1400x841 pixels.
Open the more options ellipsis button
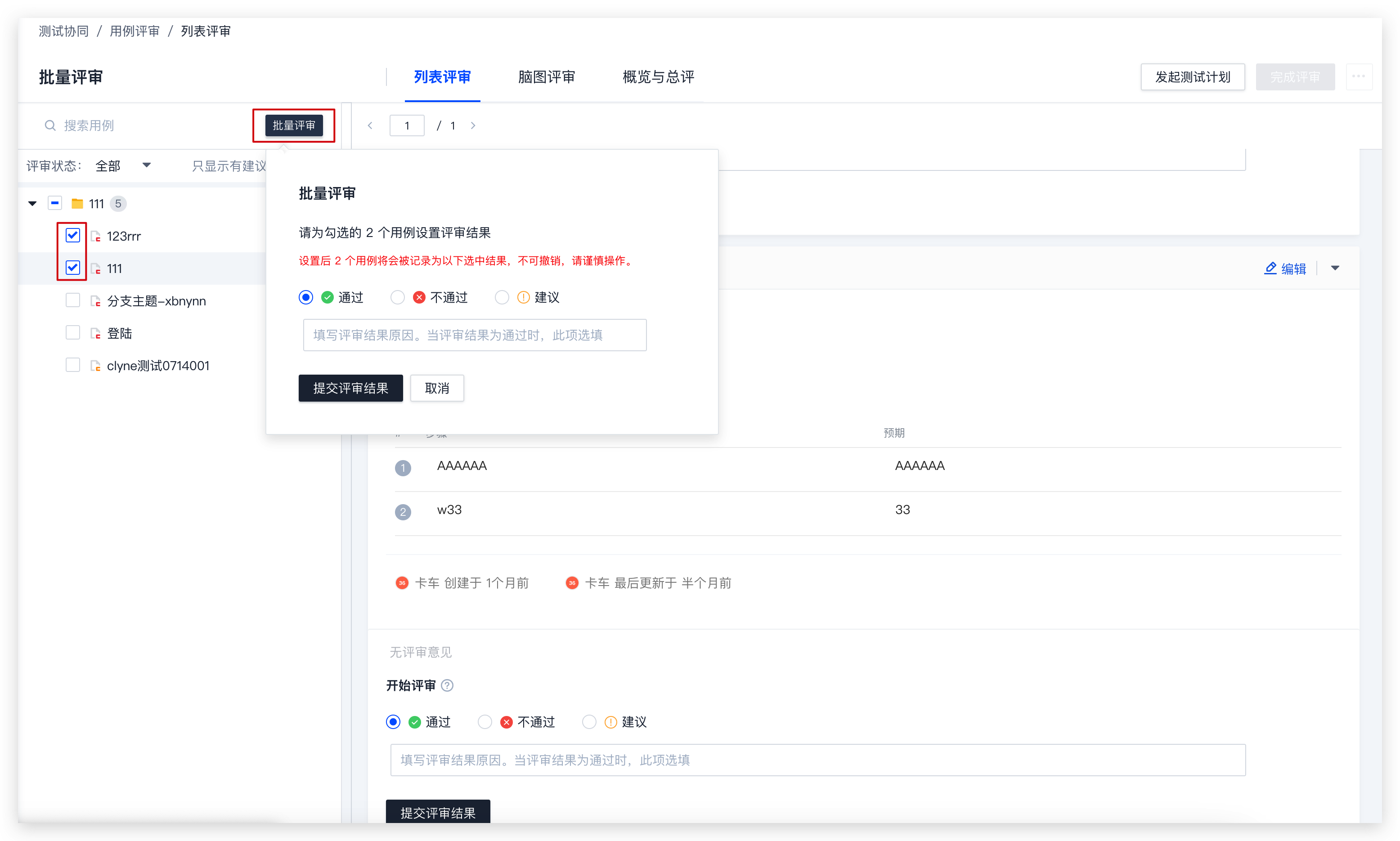pyautogui.click(x=1359, y=76)
